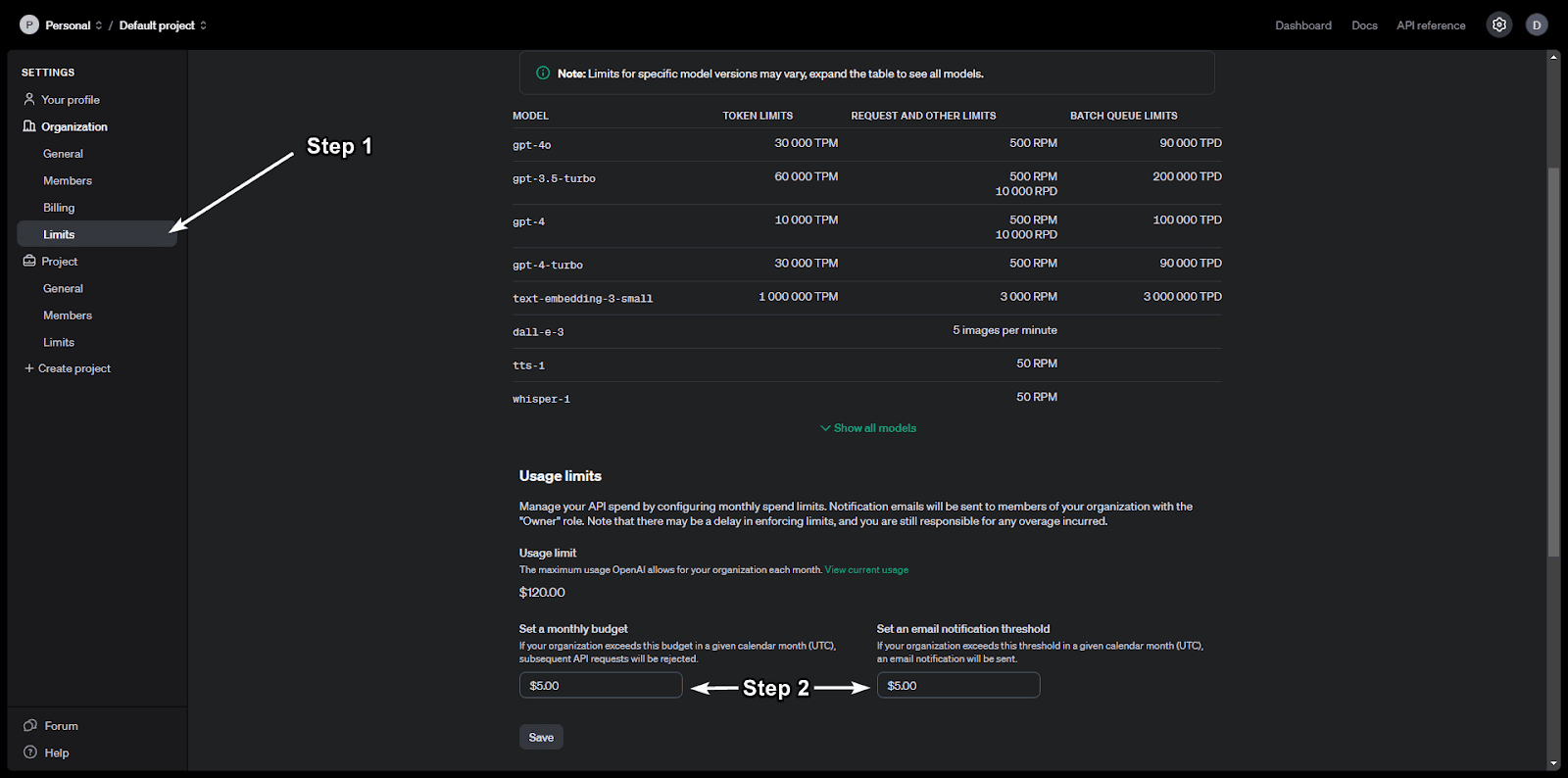Click the Forum chat icon

pos(30,726)
